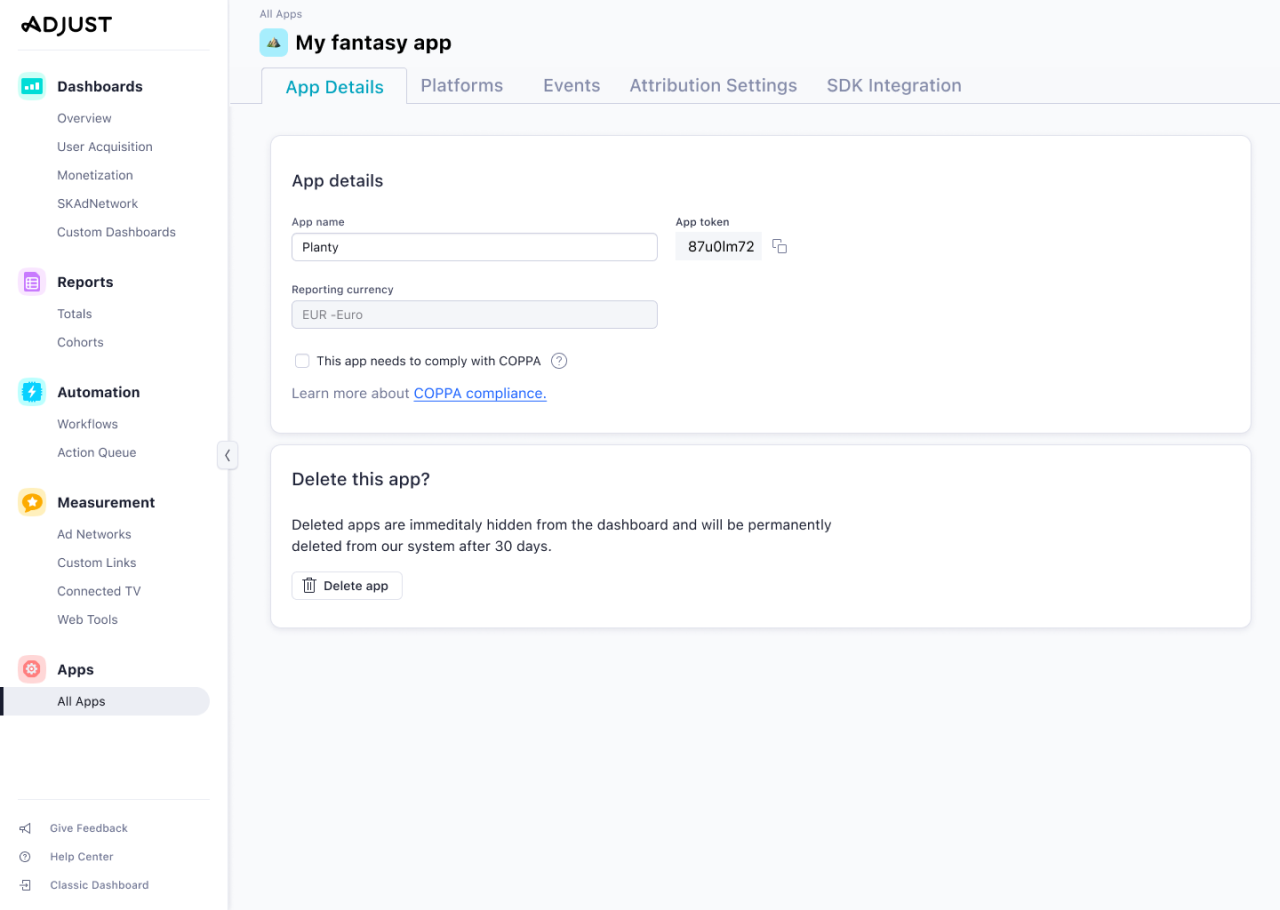Select the Attribution Settings tab
The width and height of the screenshot is (1280, 910).
pyautogui.click(x=712, y=85)
